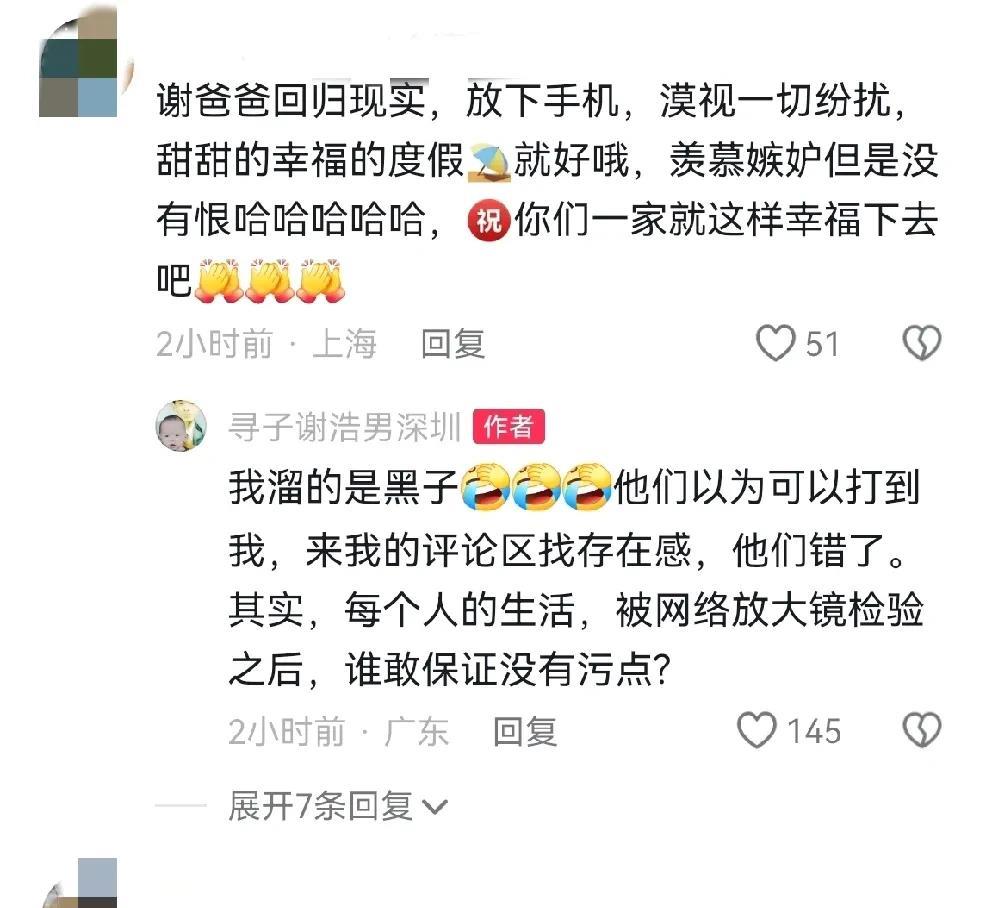Click the author's reply text 我溜的是黑子
This screenshot has height=908, width=992.
coord(344,488)
